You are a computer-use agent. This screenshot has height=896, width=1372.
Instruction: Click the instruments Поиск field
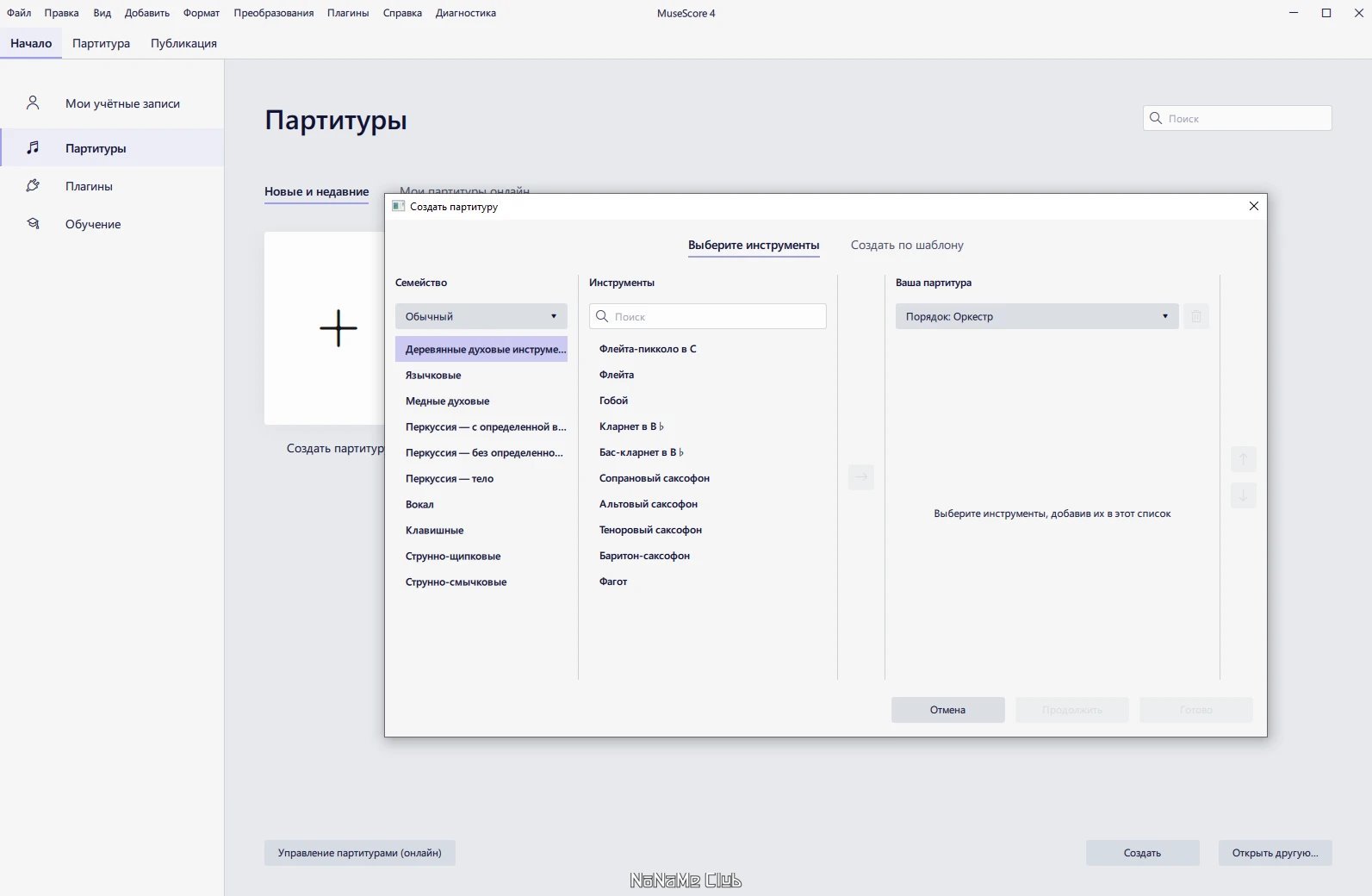point(708,316)
